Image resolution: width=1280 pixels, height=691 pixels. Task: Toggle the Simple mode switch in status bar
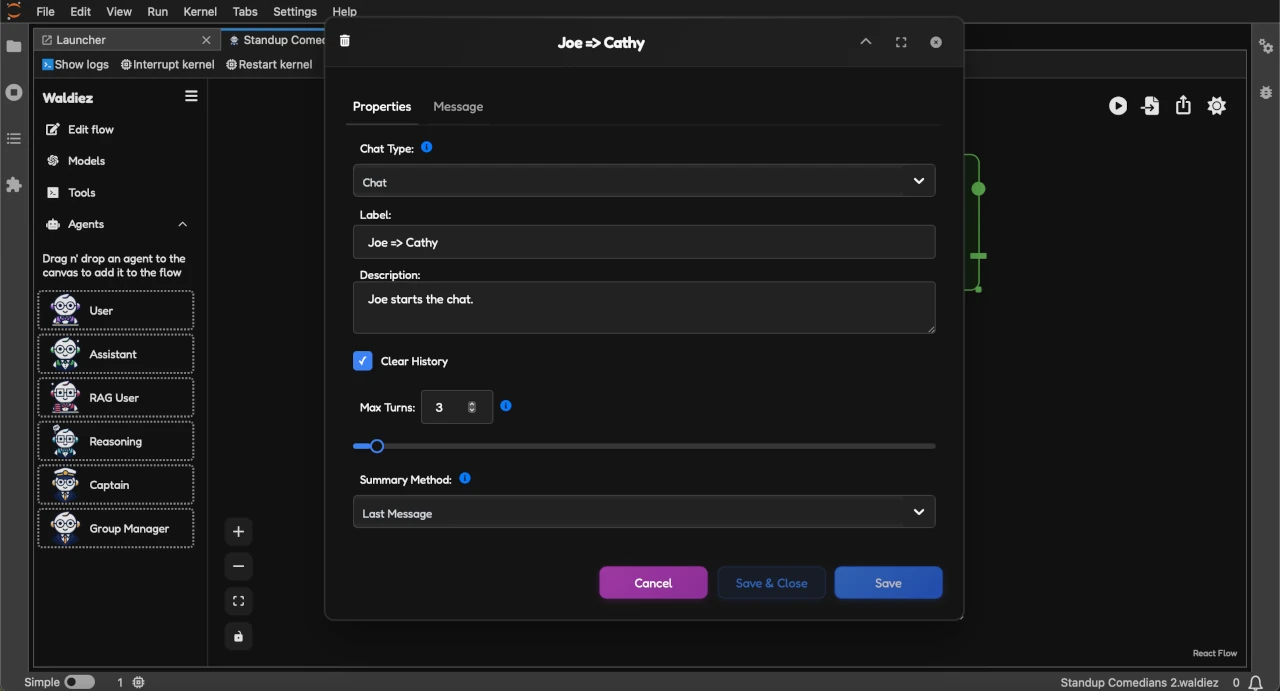79,682
